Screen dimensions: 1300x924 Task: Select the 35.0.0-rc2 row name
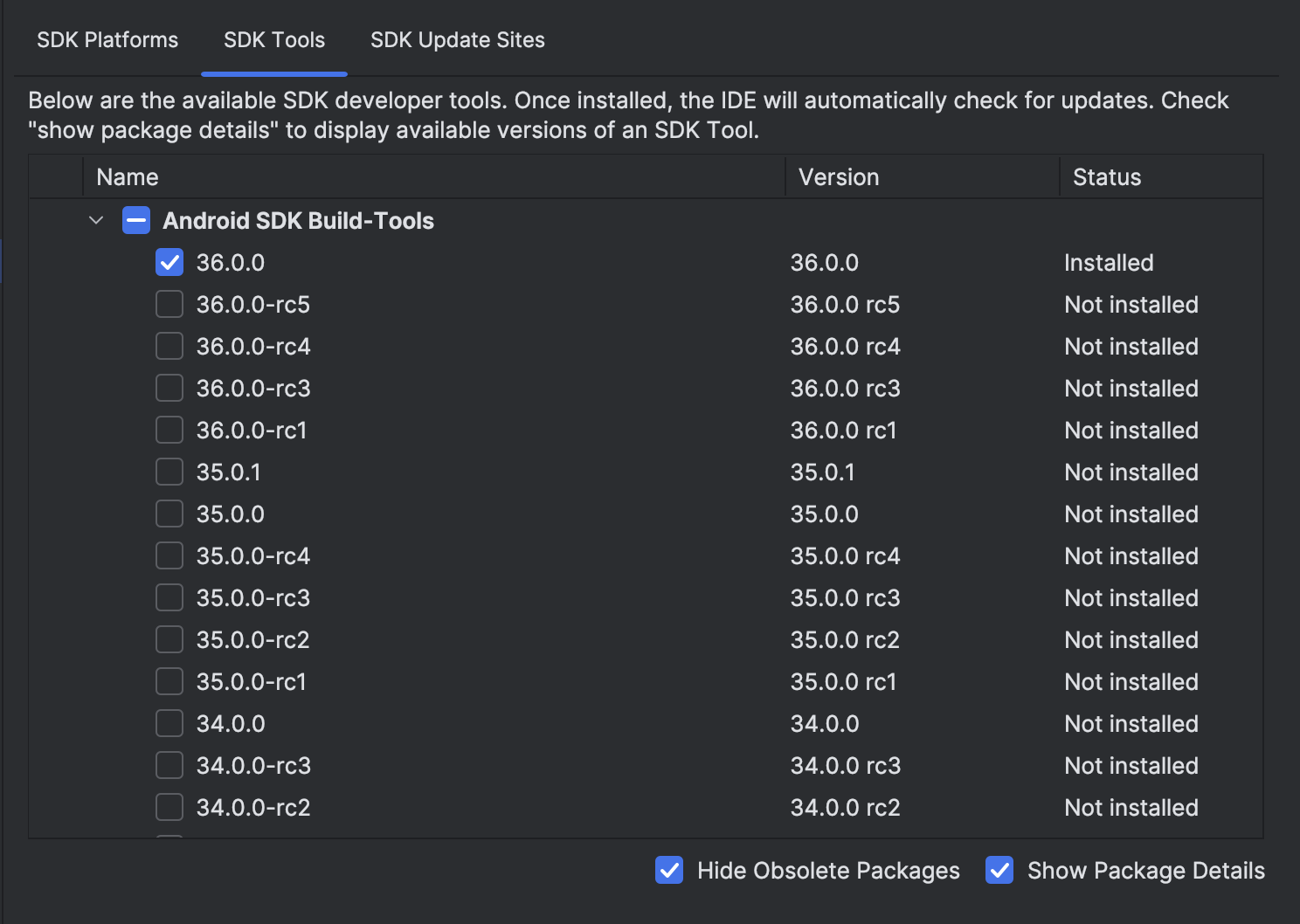[253, 639]
